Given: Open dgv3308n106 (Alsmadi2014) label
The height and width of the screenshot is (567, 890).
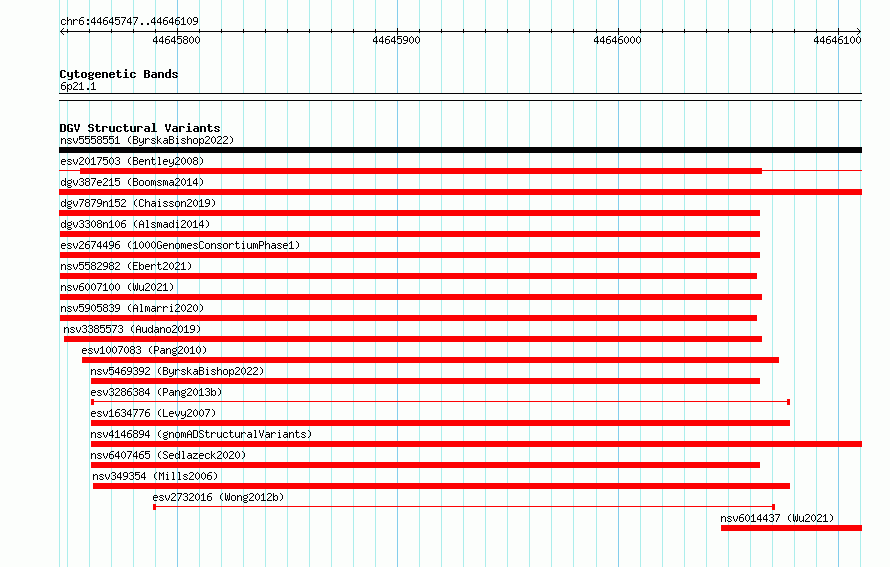Looking at the screenshot, I should [x=135, y=224].
